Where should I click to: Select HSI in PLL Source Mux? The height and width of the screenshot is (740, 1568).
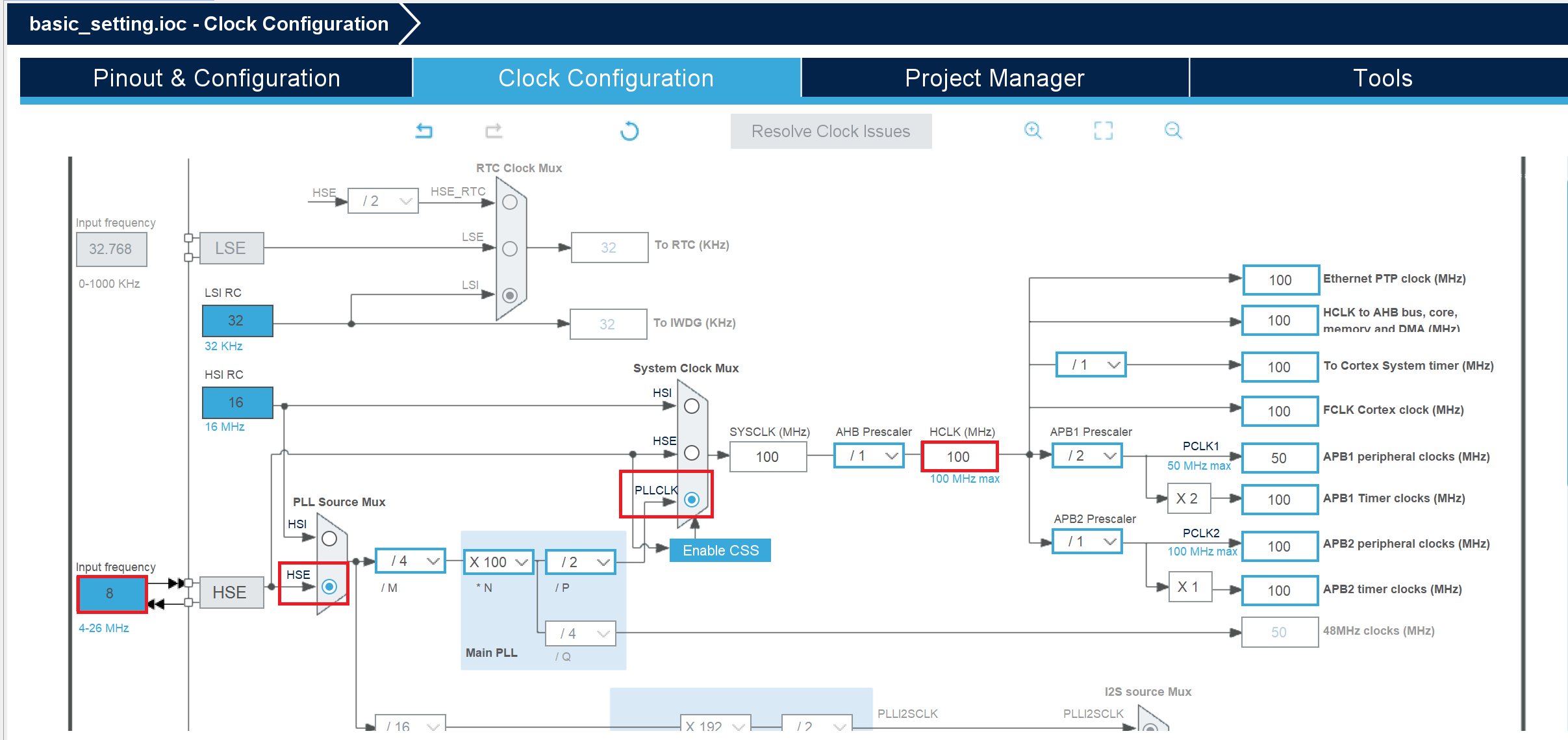click(329, 539)
